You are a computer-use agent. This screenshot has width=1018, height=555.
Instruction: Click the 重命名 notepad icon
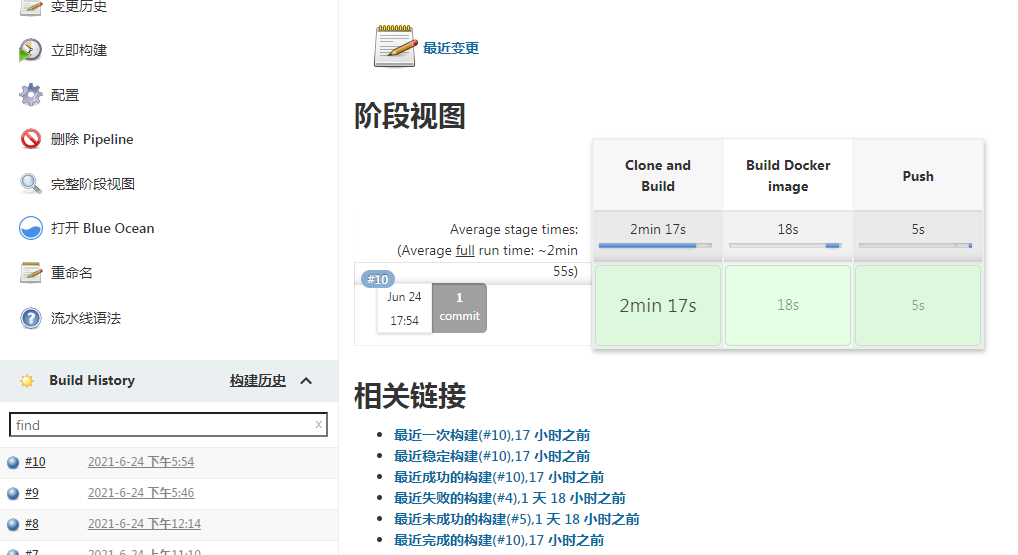pos(31,273)
